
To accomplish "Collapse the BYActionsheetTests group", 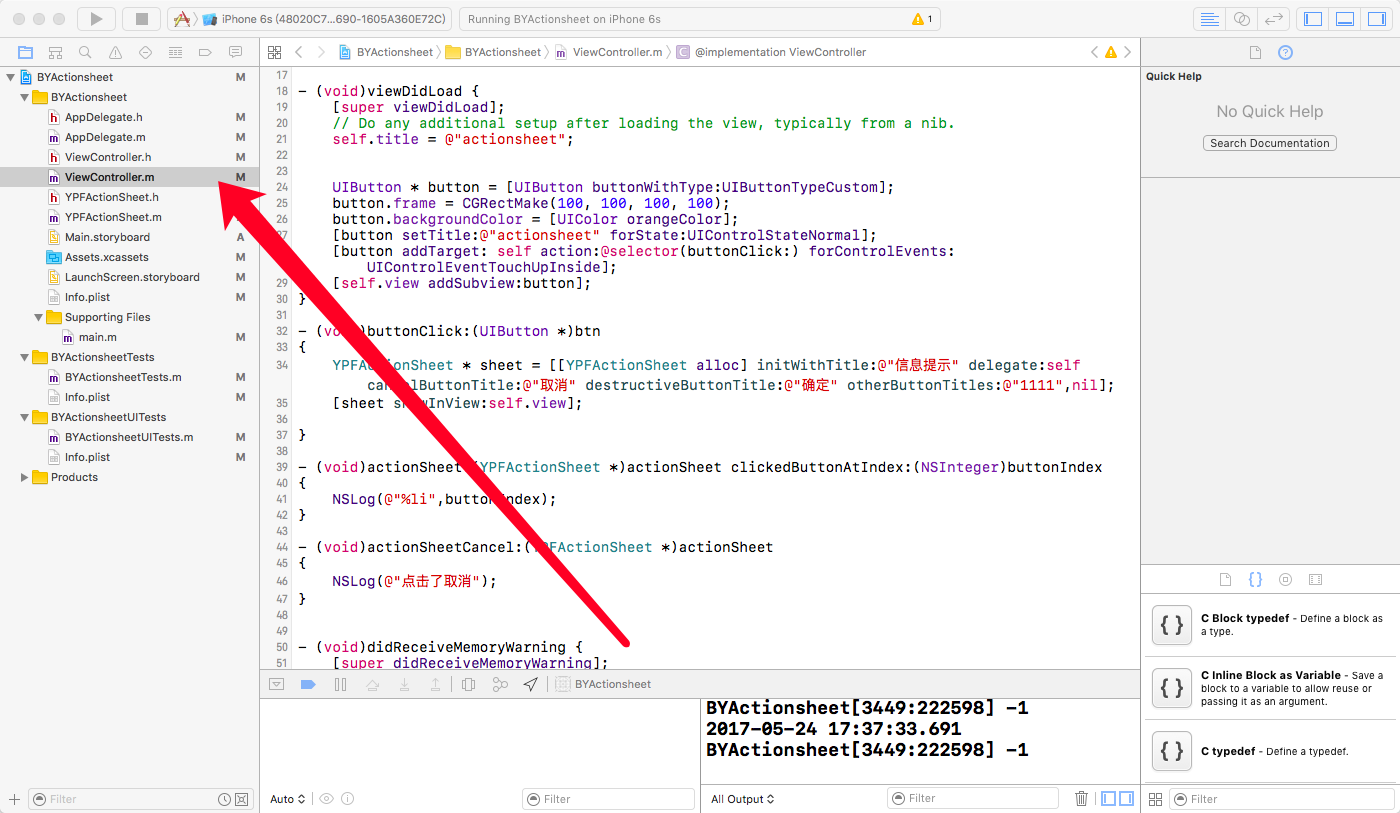I will 25,357.
